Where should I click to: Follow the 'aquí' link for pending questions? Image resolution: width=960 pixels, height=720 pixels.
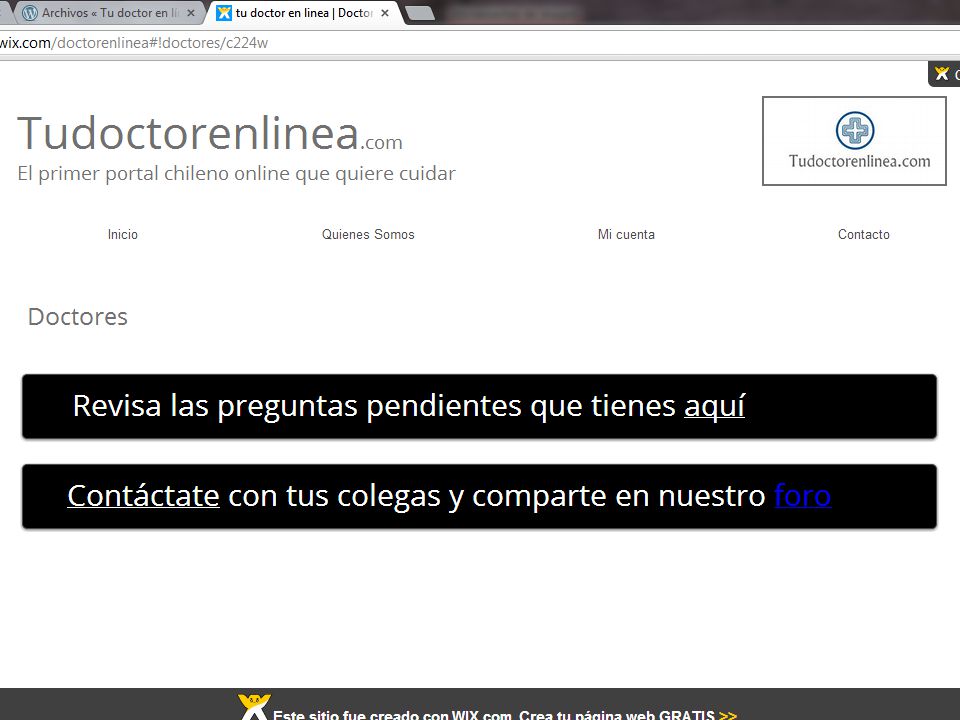(714, 406)
